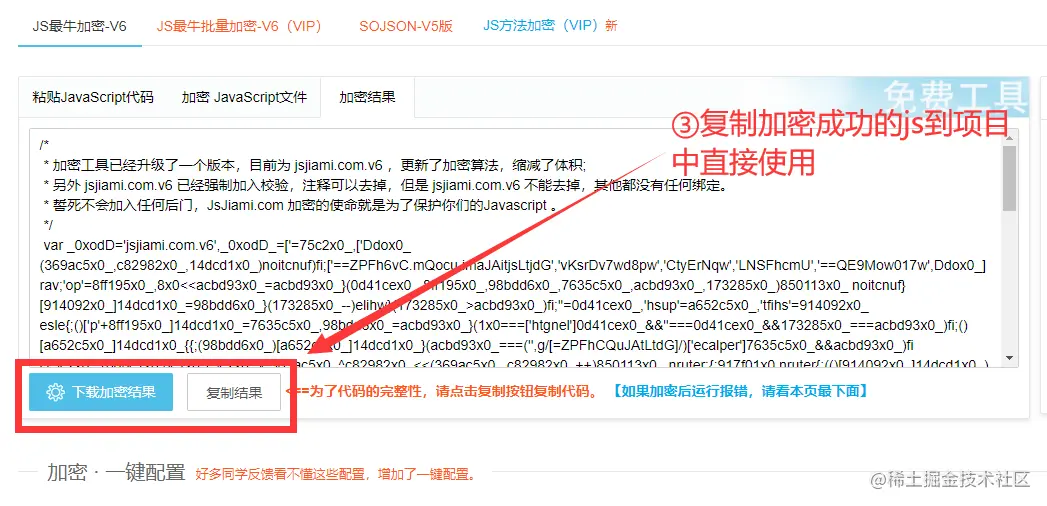Screen dimensions: 1047x506
Task: Open the SOJSON-V5版 tab
Action: coord(406,26)
